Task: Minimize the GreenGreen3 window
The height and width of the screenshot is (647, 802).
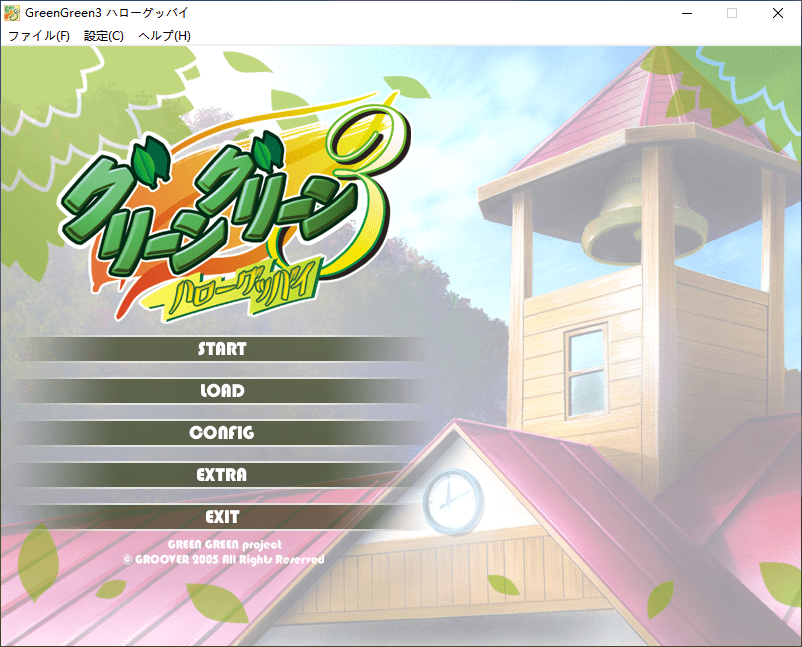Action: [x=686, y=13]
